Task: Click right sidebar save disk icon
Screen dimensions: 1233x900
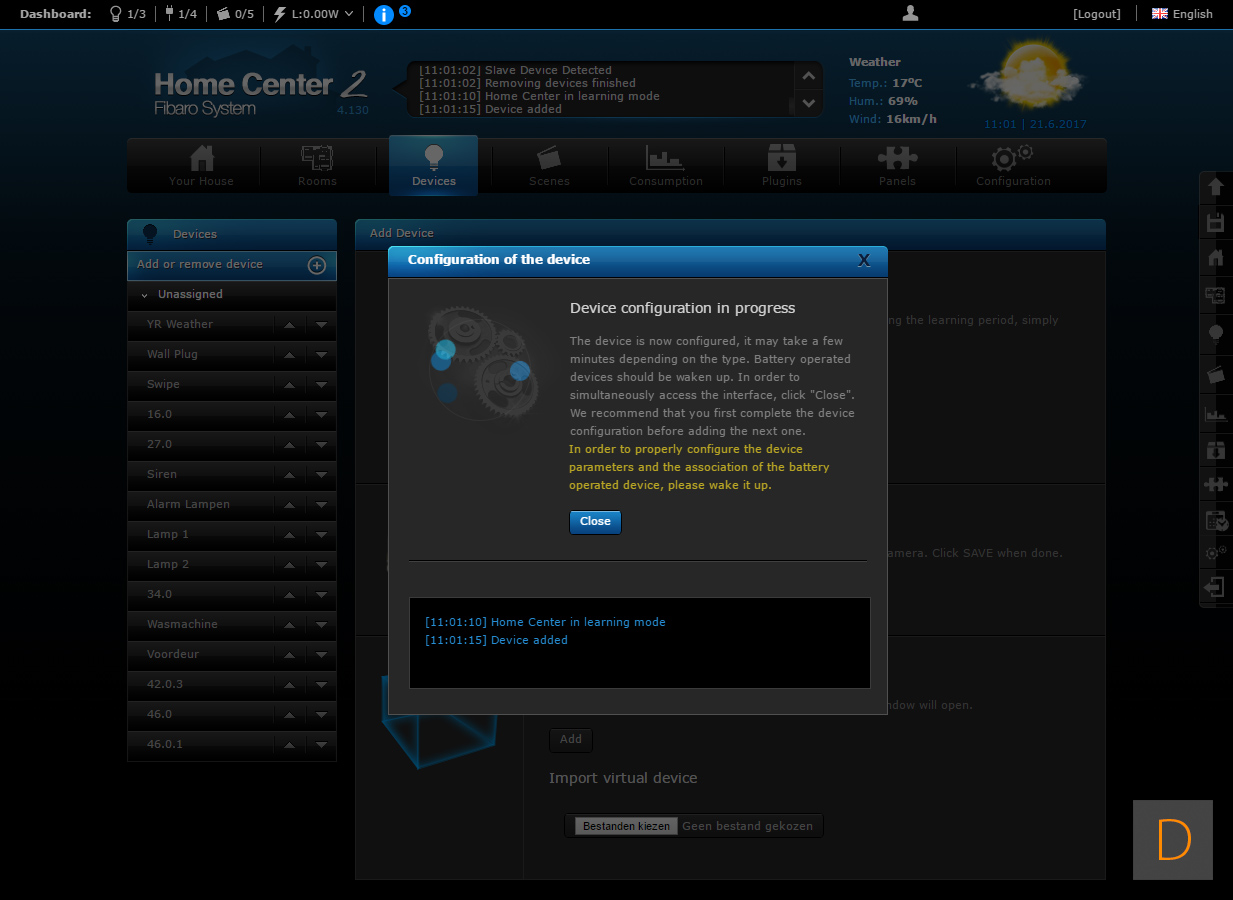Action: coord(1216,222)
